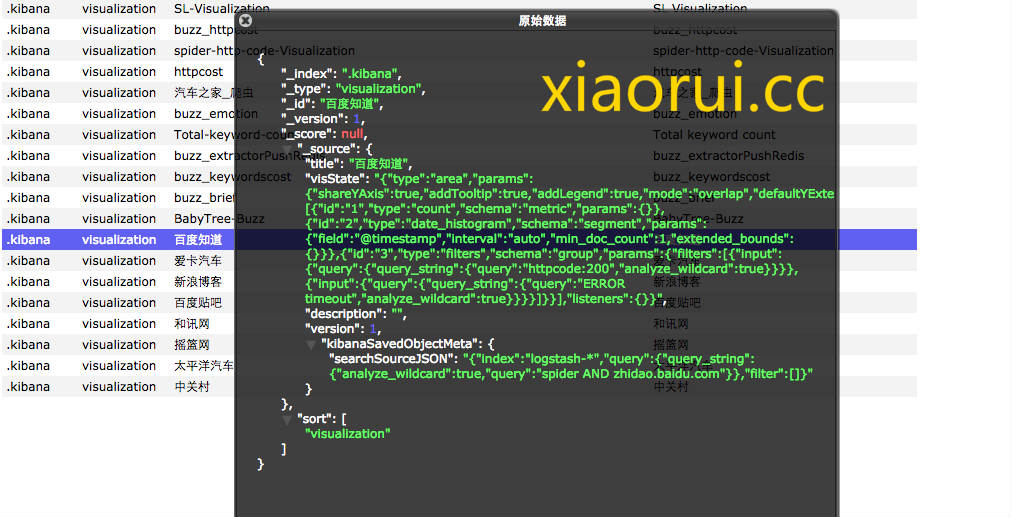Select the 中关村 row
This screenshot has height=517, width=1011.
120,386
